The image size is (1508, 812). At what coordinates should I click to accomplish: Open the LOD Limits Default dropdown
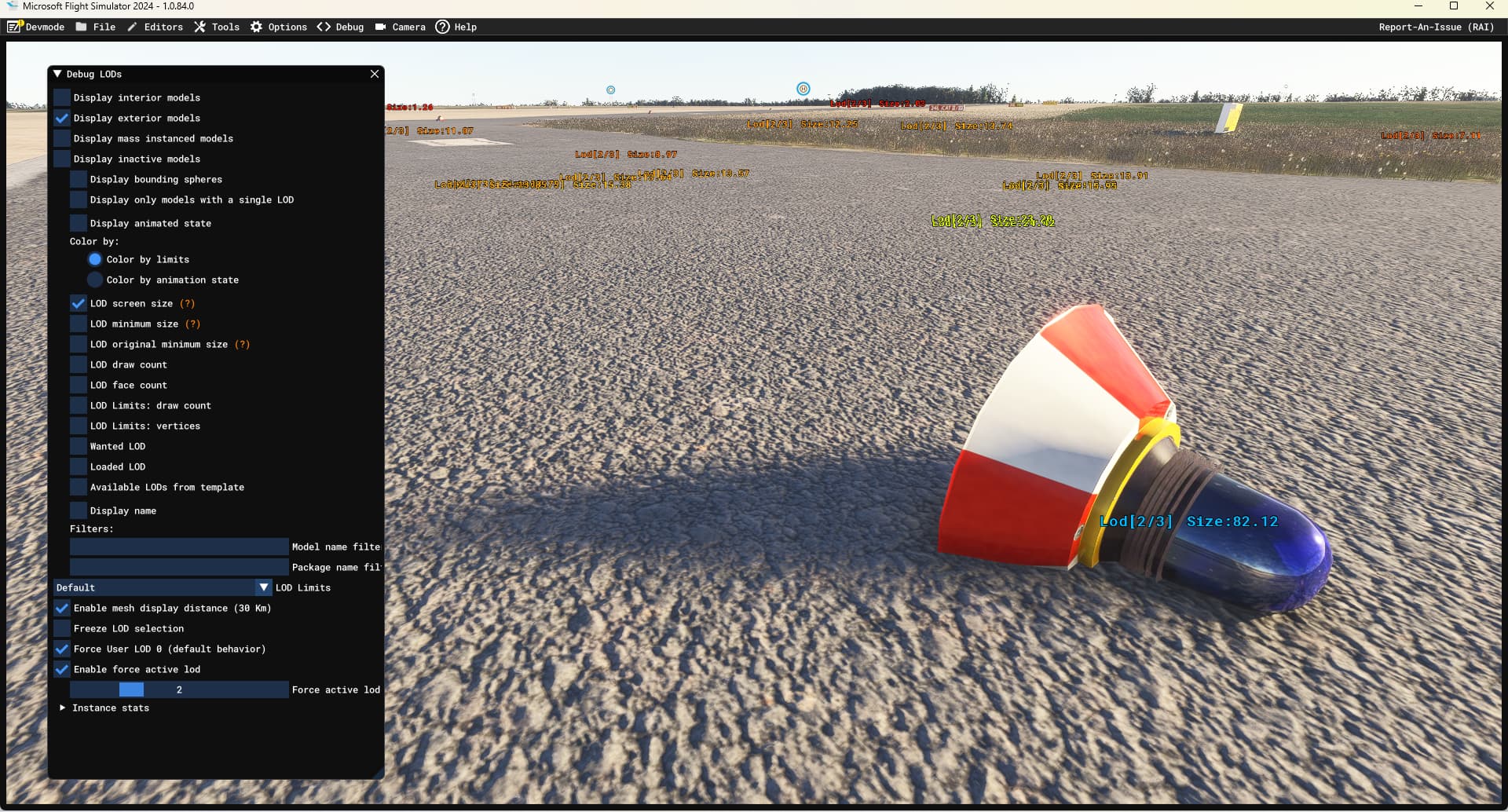click(163, 587)
